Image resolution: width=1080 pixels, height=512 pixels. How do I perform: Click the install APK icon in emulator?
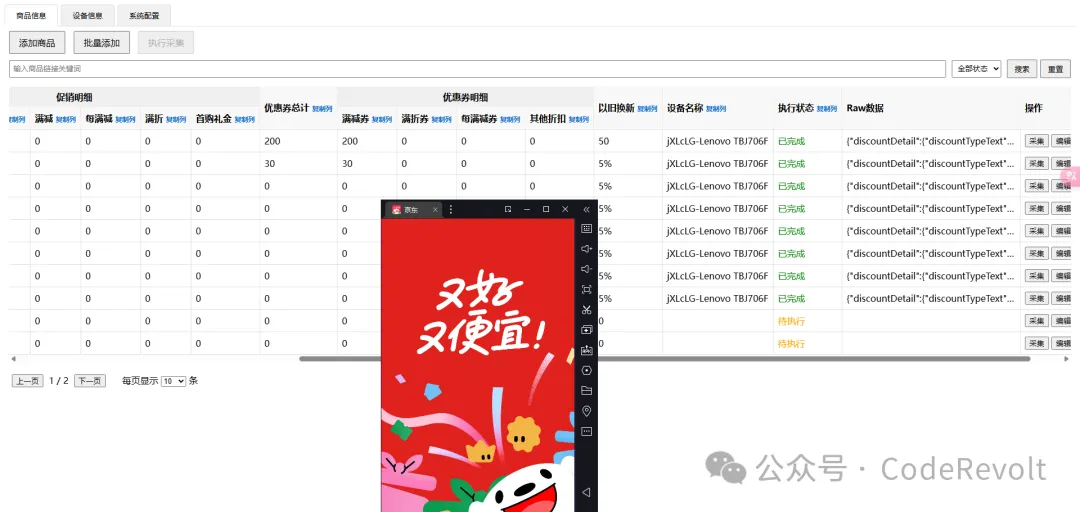[587, 350]
